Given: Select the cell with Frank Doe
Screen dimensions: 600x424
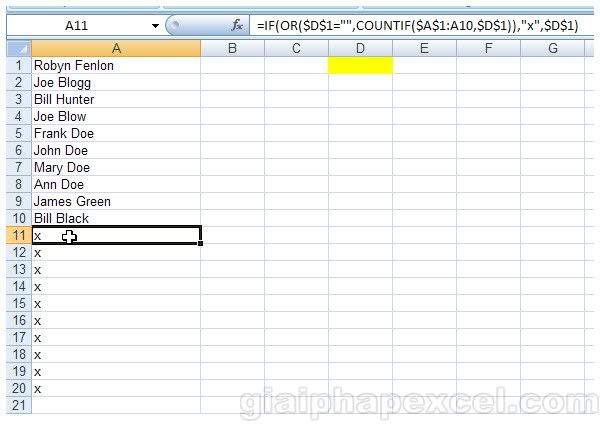Looking at the screenshot, I should 116,133.
